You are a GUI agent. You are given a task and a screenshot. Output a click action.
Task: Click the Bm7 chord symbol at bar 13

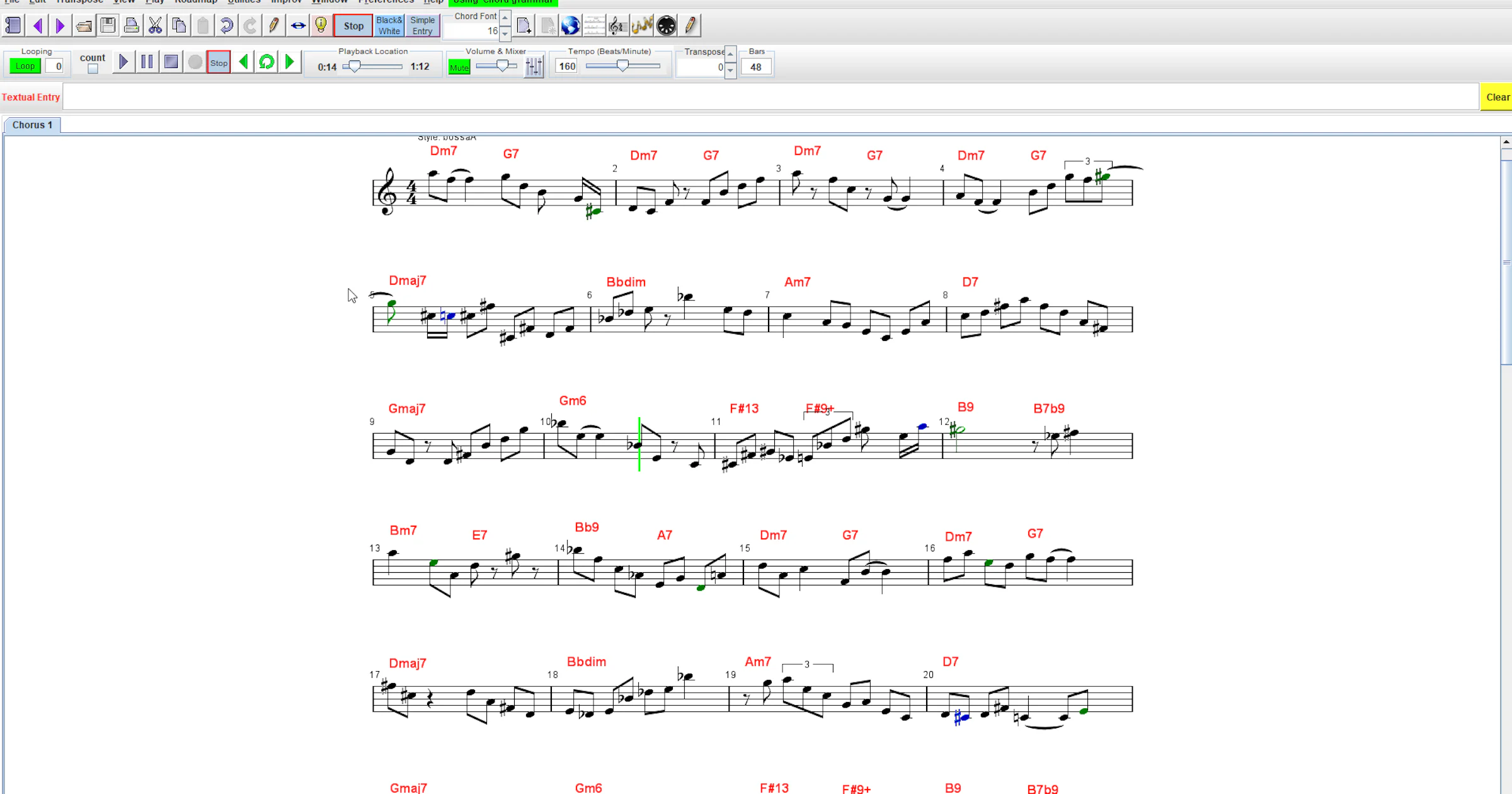point(403,531)
